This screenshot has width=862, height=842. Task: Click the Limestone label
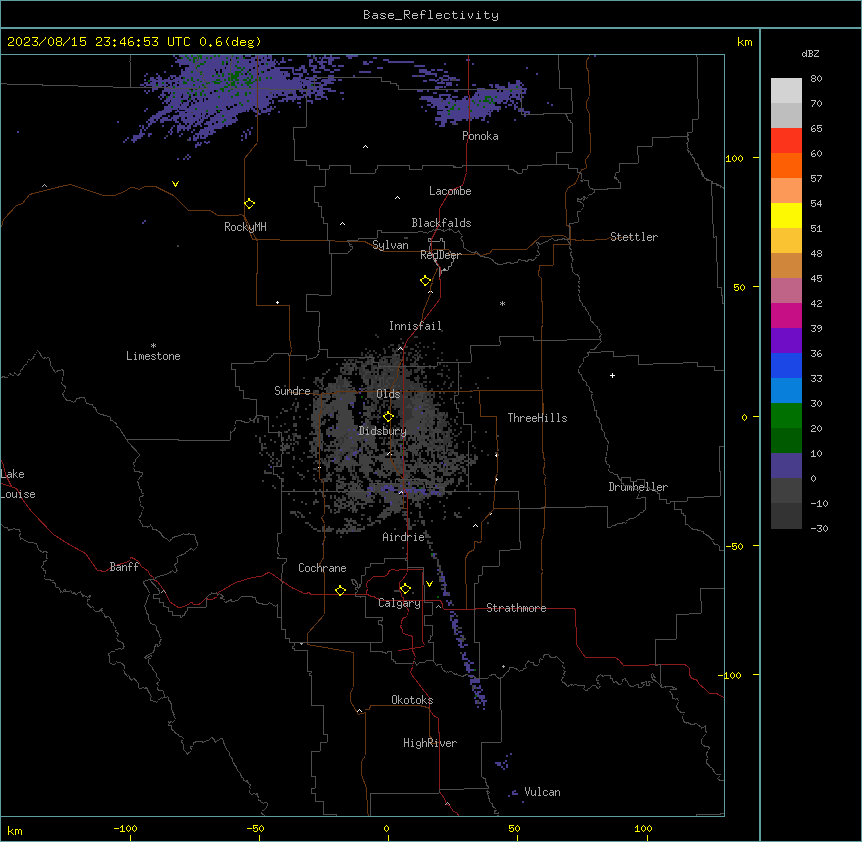(x=153, y=356)
